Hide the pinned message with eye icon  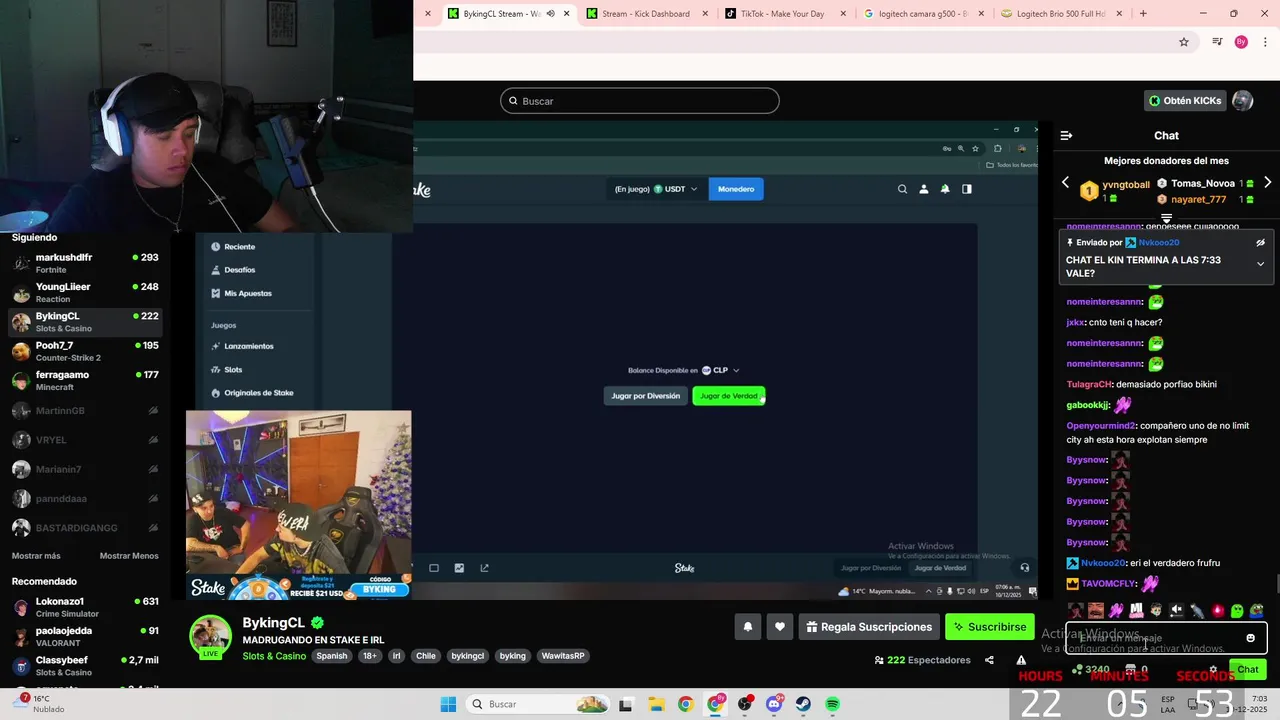coord(1260,242)
